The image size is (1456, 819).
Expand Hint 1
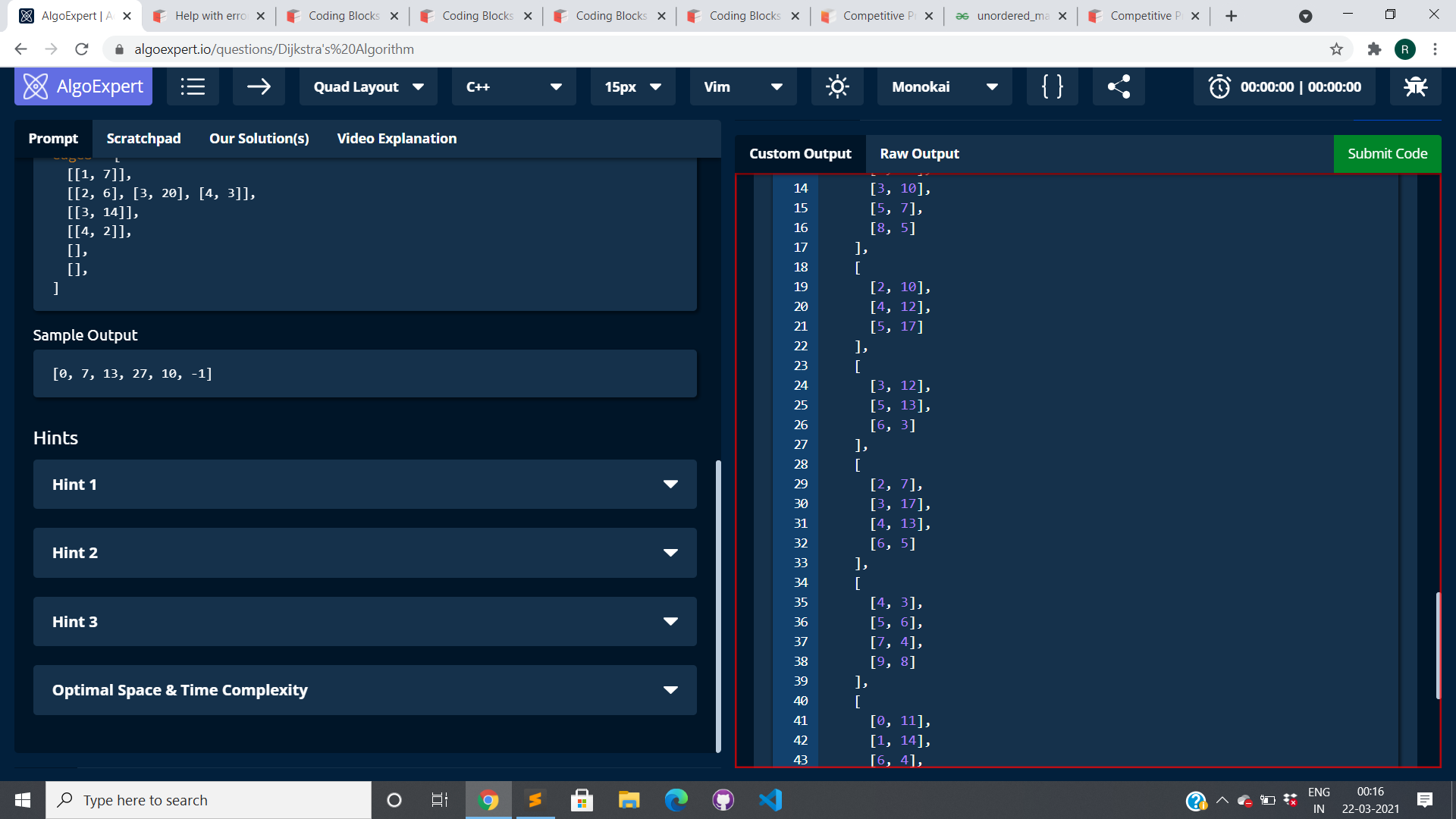365,485
